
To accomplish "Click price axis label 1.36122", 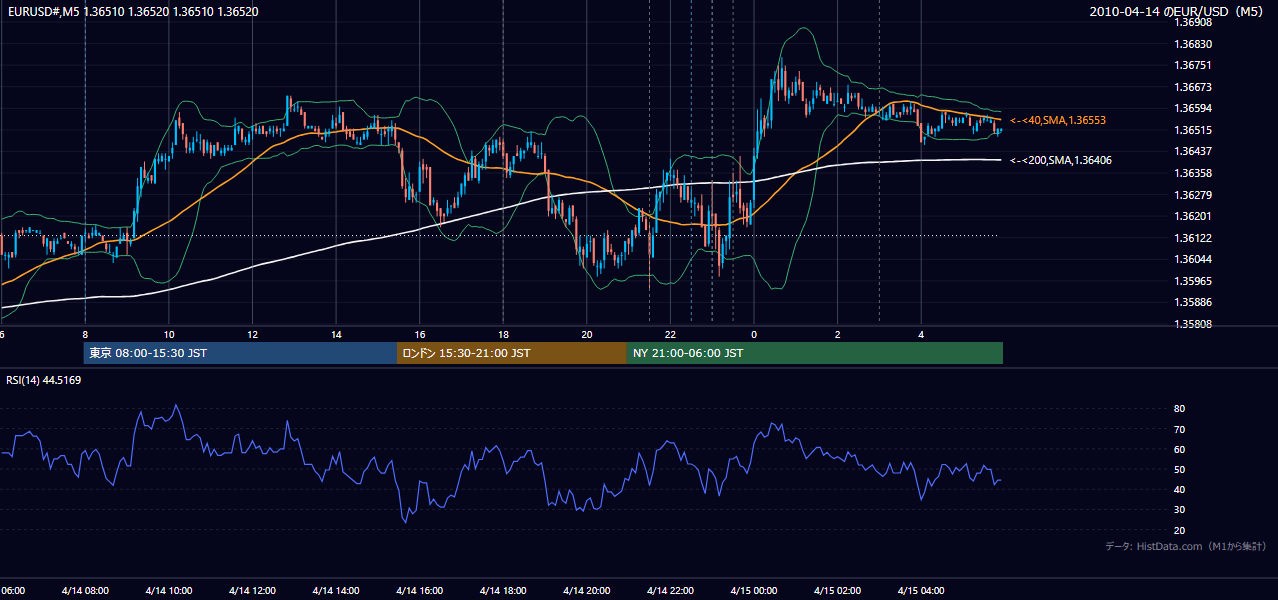I will (x=1194, y=238).
